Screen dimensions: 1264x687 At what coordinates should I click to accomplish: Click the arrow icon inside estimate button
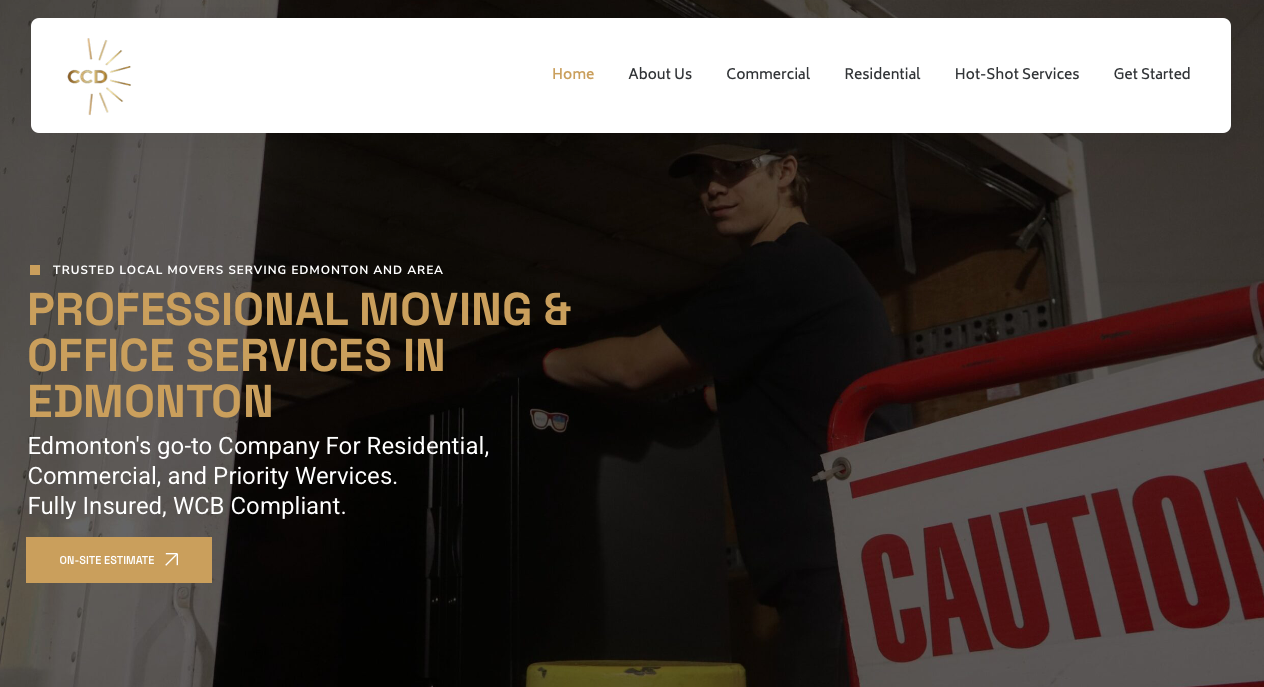[x=172, y=560]
